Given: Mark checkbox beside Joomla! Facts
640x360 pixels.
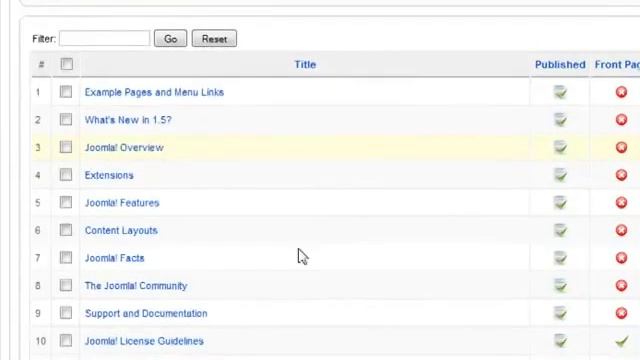Looking at the screenshot, I should coord(65,258).
